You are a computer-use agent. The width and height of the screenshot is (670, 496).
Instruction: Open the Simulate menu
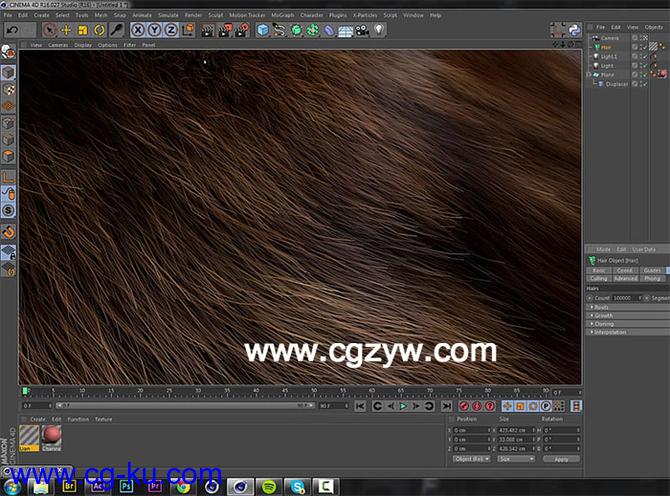[168, 15]
